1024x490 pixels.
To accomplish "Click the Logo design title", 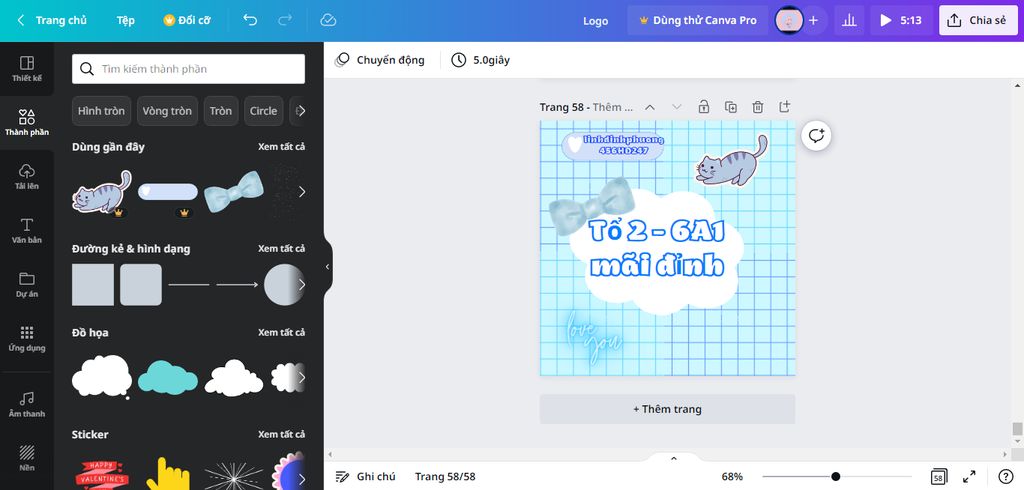I will coord(596,21).
